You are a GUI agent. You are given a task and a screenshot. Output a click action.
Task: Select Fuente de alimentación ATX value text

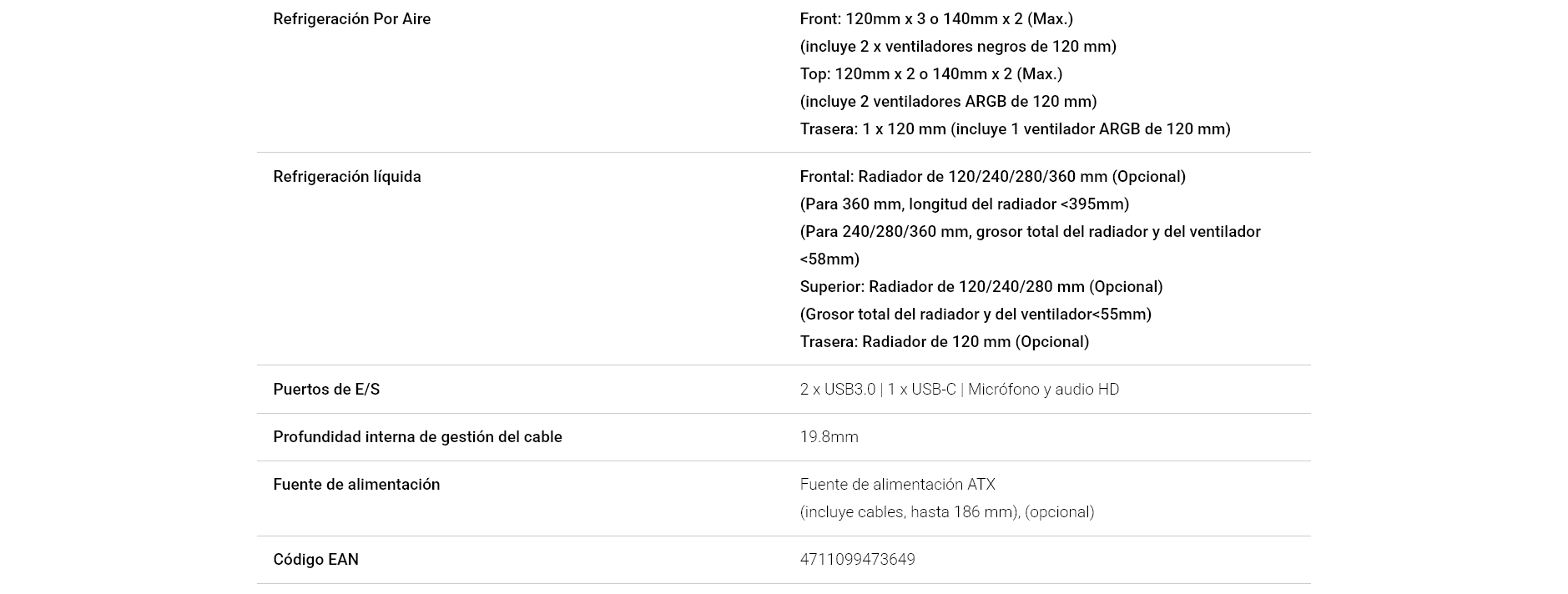(897, 485)
